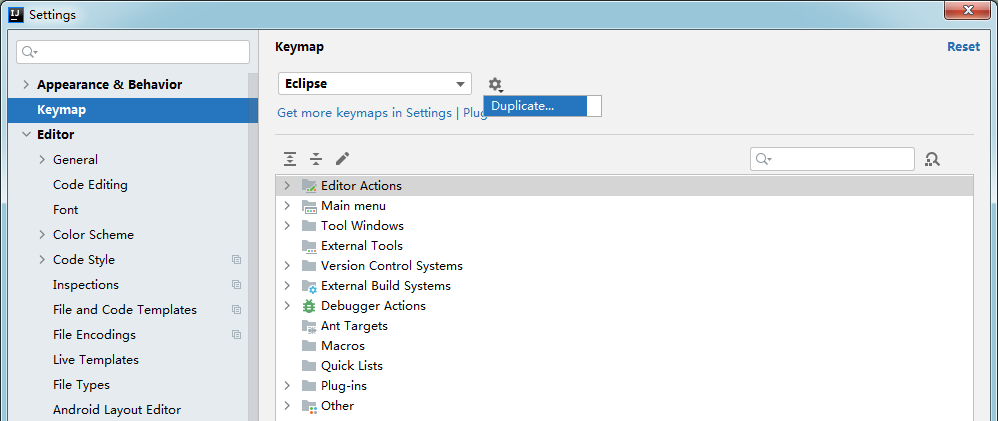Image resolution: width=998 pixels, height=421 pixels.
Task: Click the copy icon next to Inspections
Action: click(x=237, y=285)
